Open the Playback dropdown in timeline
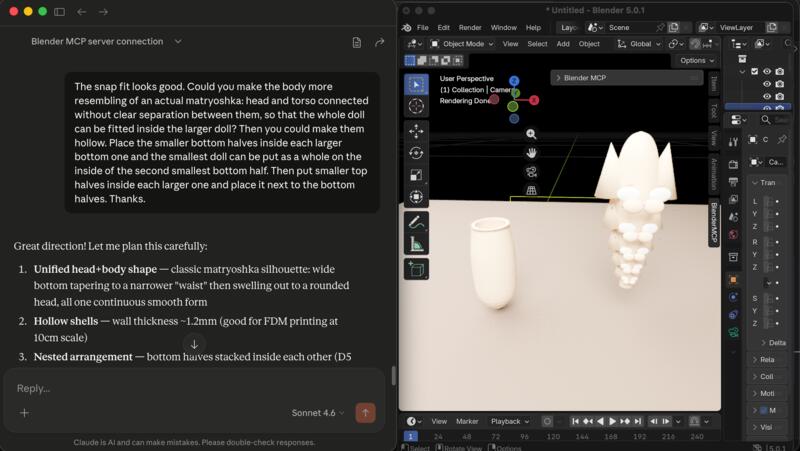This screenshot has width=800, height=451. [510, 421]
